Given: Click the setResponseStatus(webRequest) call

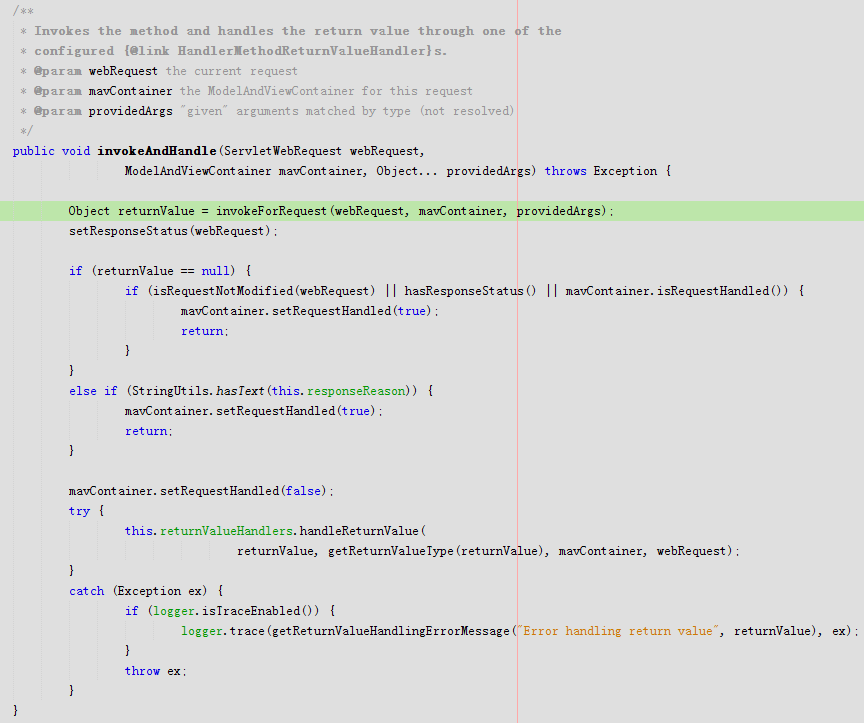Looking at the screenshot, I should click(x=173, y=231).
